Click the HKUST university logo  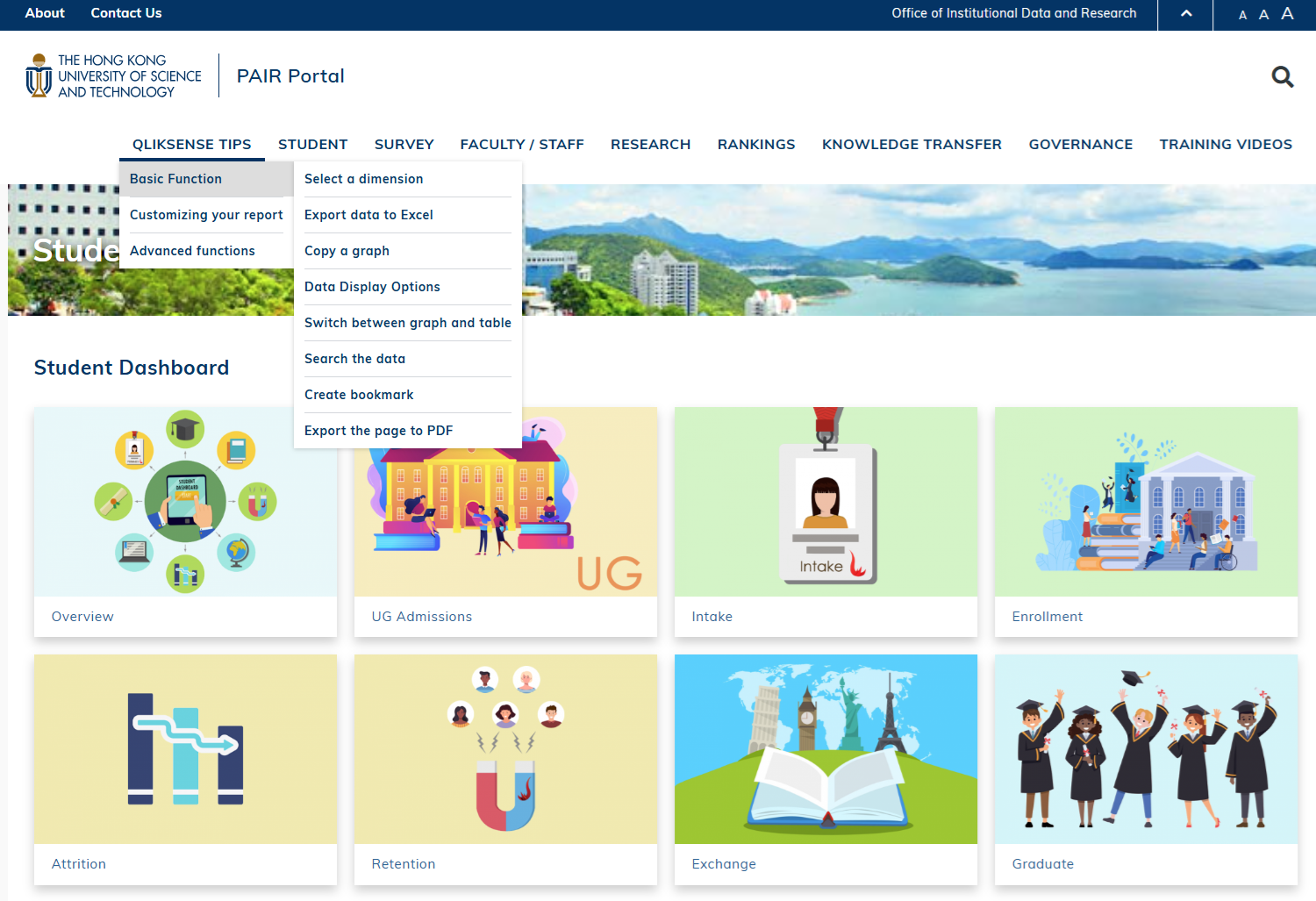[x=114, y=76]
